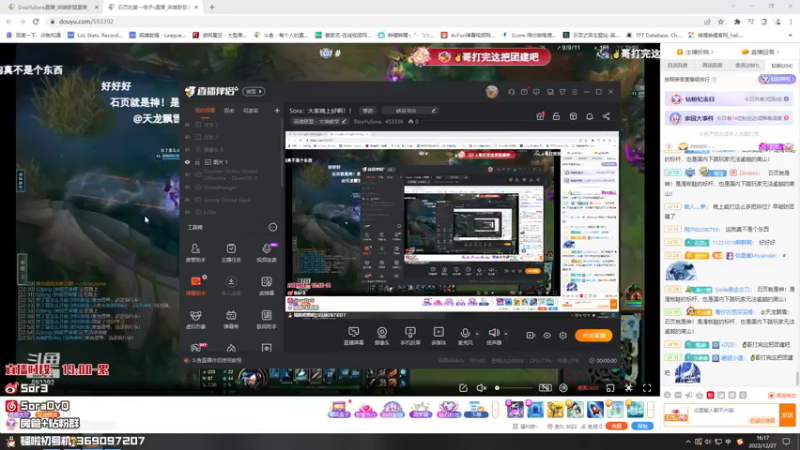The image size is (800, 450).
Task: Open the 房管助手 tool in the toolbox
Action: (x=195, y=253)
